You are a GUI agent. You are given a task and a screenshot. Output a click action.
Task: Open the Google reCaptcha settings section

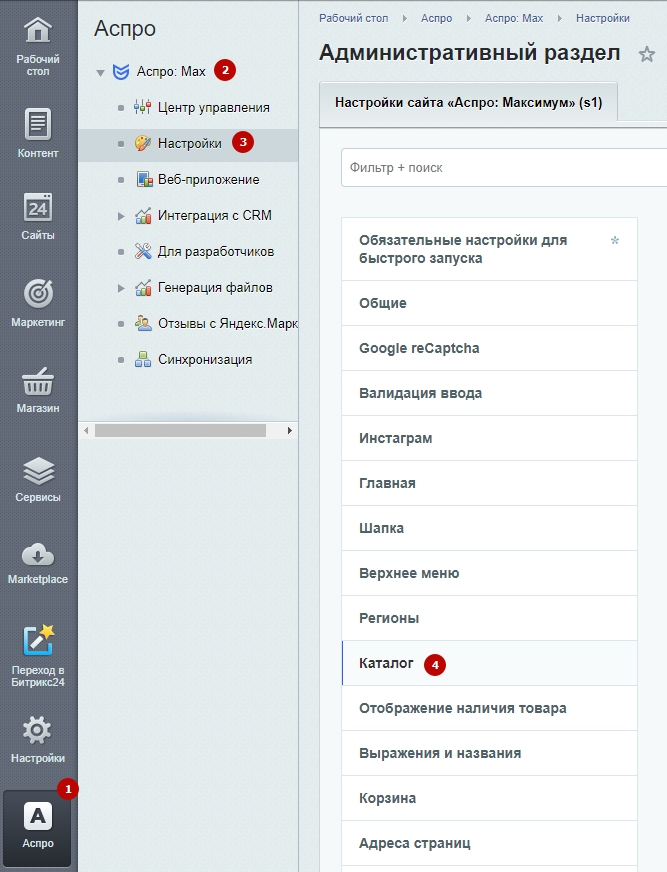pyautogui.click(x=490, y=348)
